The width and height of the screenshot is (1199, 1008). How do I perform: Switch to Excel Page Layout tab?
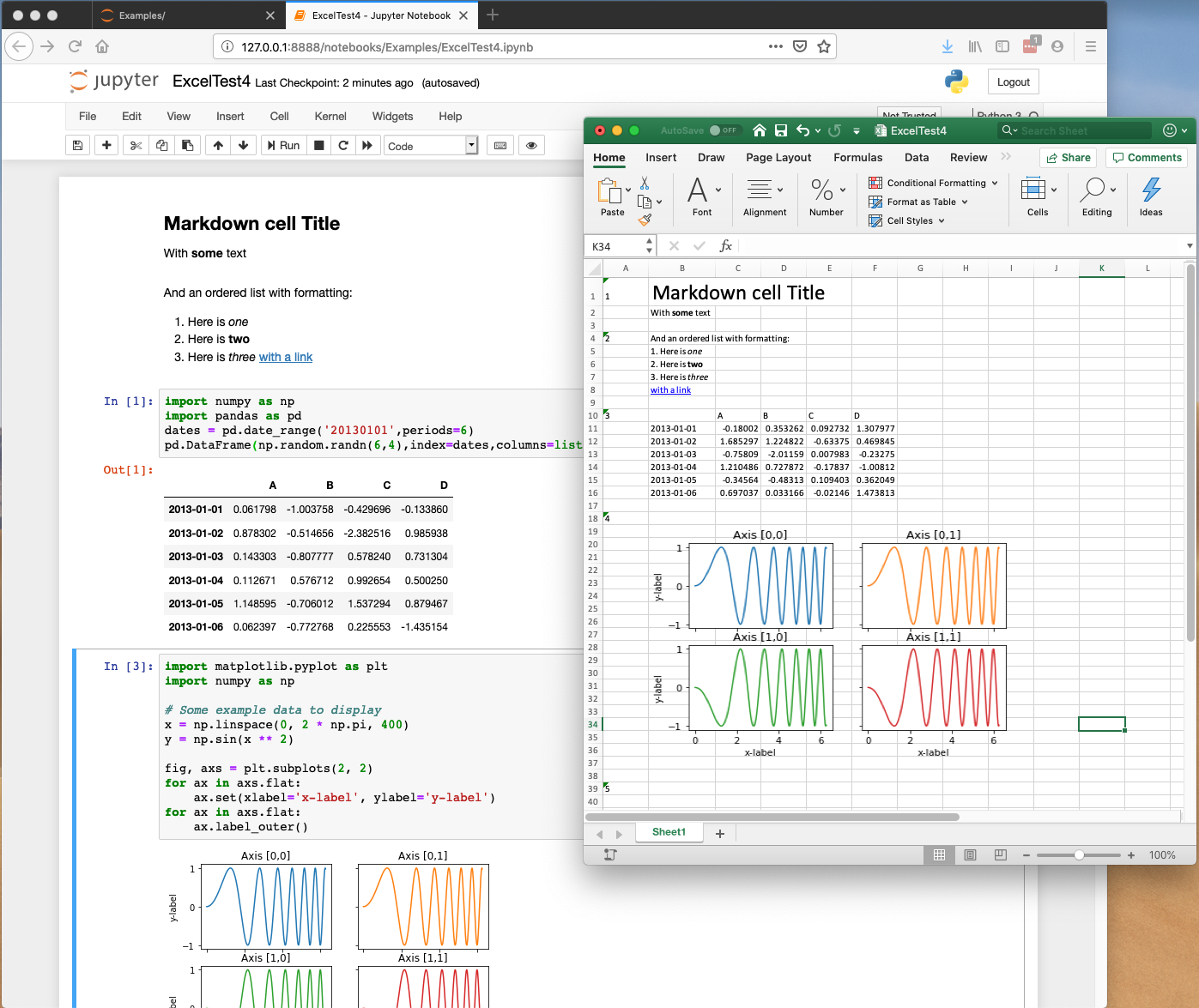tap(778, 157)
